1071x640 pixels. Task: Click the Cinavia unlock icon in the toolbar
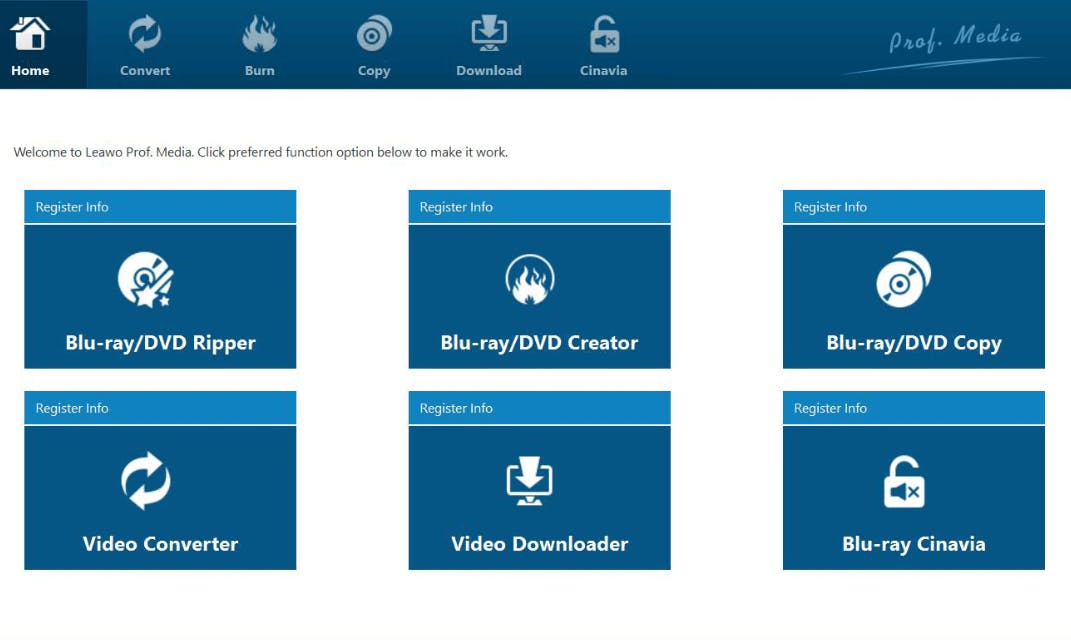pyautogui.click(x=604, y=34)
